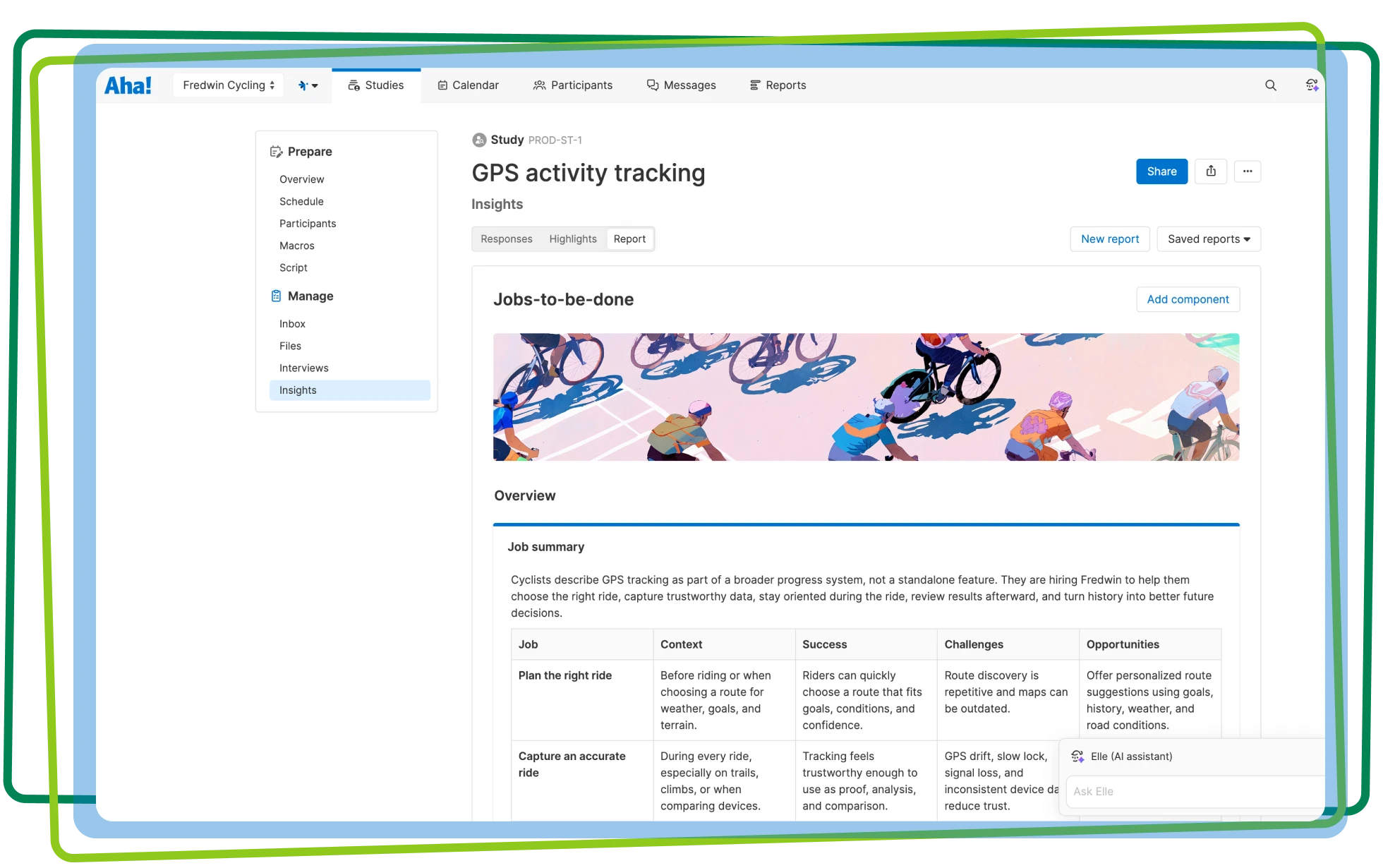Click the PROD-ST-1 study reference
Image resolution: width=1383 pixels, height=868 pixels.
pos(555,140)
